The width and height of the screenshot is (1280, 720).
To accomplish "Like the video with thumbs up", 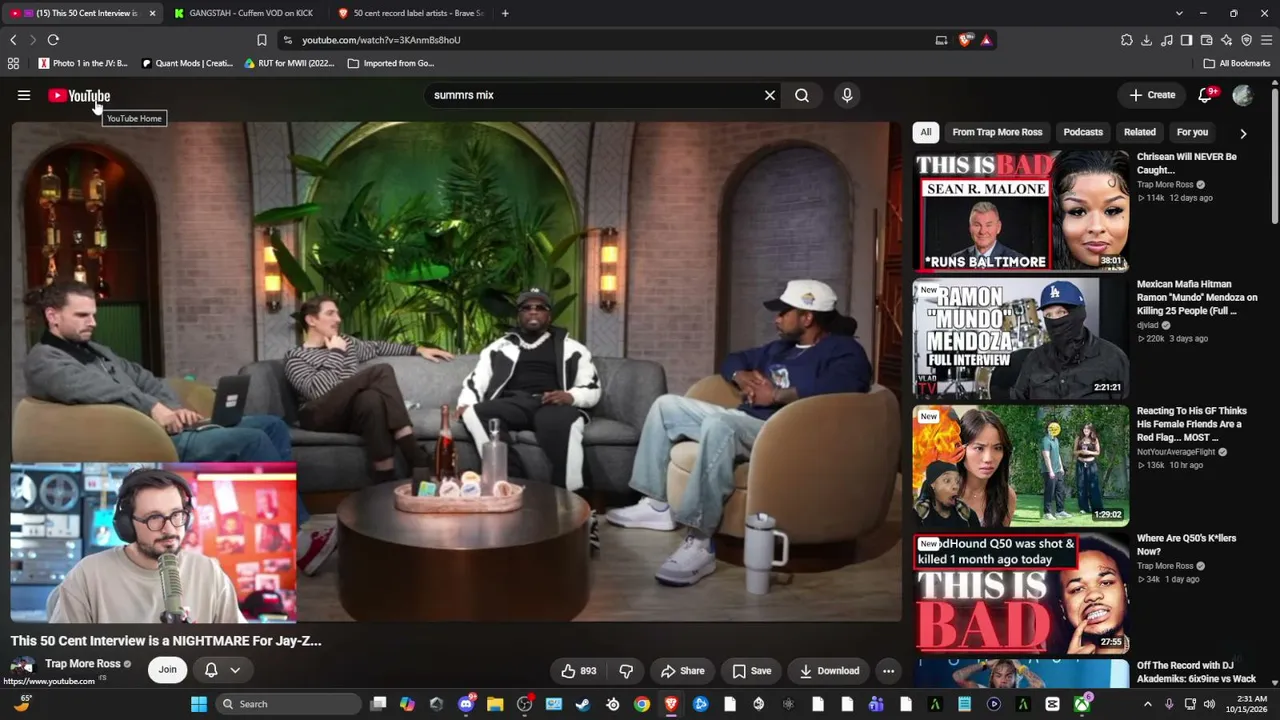I will pyautogui.click(x=579, y=671).
